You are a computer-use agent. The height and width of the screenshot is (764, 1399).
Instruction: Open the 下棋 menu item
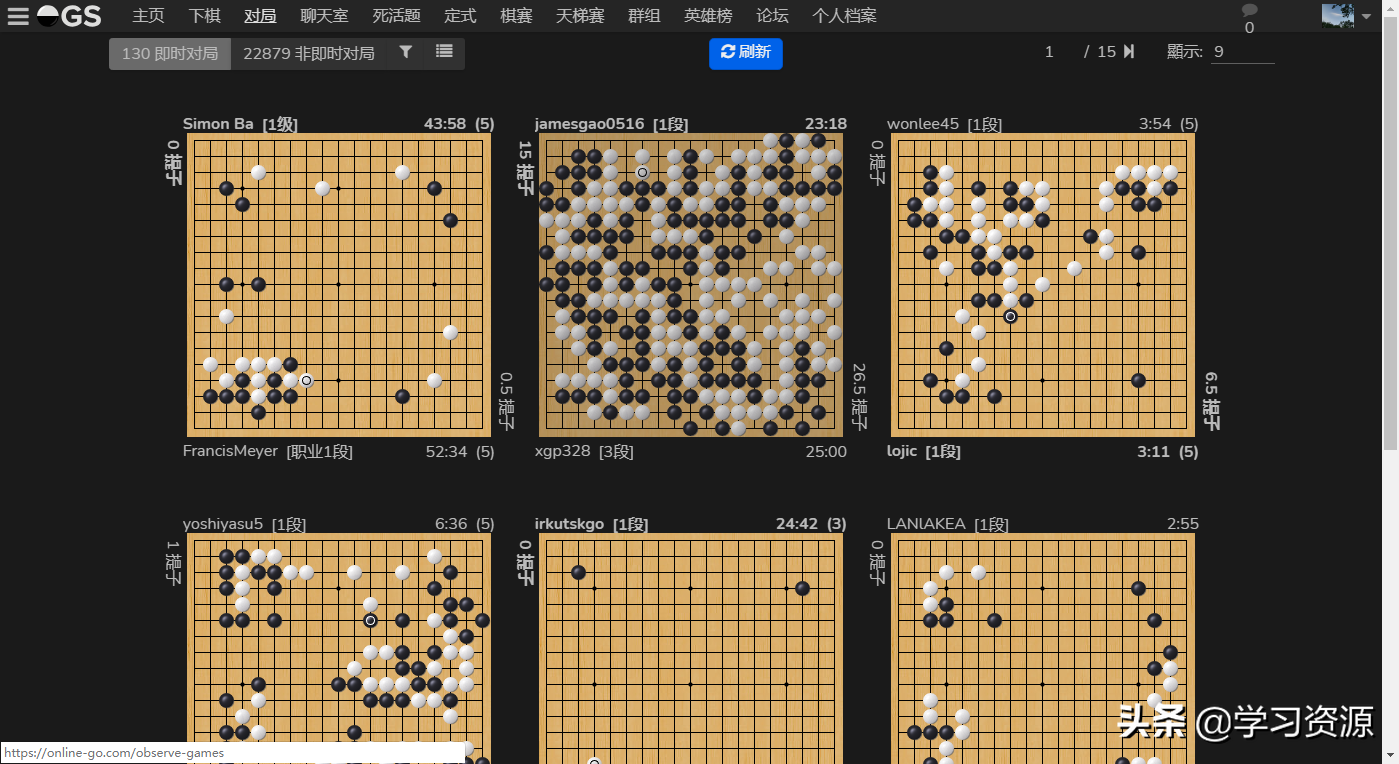204,16
